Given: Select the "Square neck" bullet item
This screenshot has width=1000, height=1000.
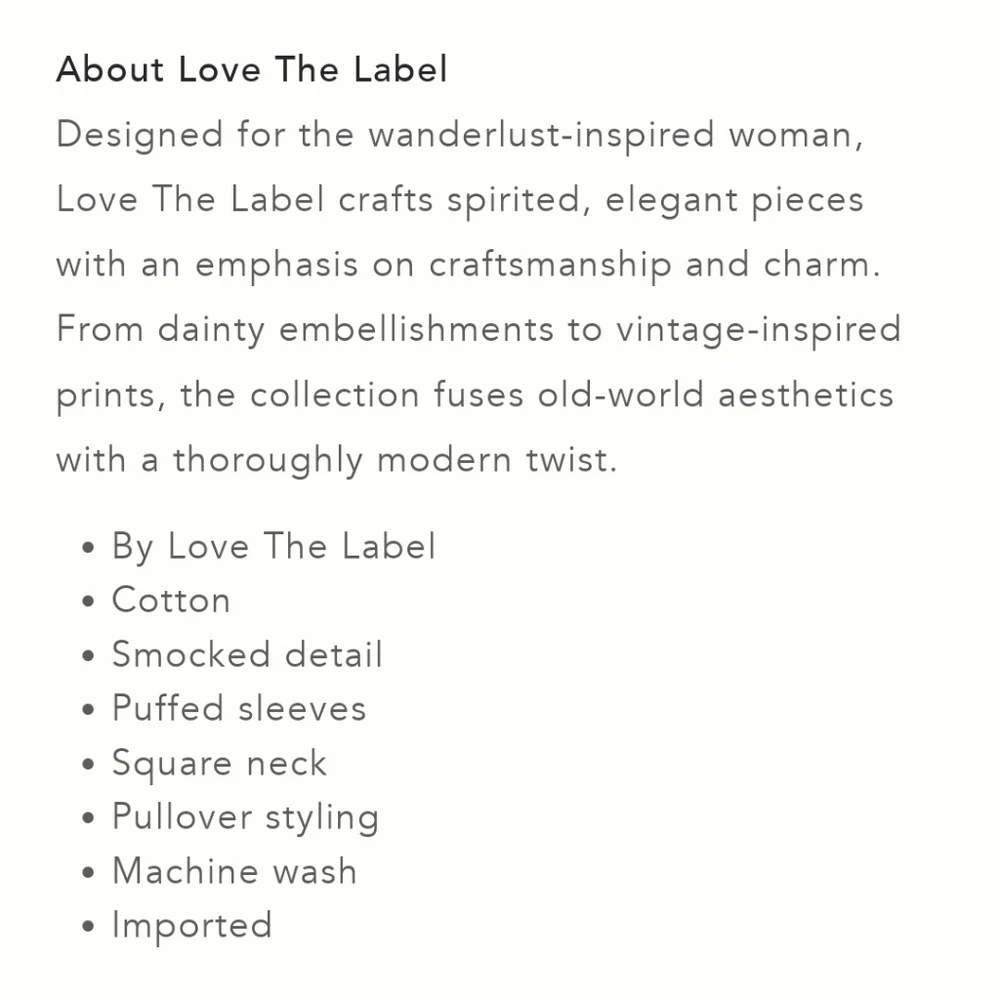Looking at the screenshot, I should [219, 764].
